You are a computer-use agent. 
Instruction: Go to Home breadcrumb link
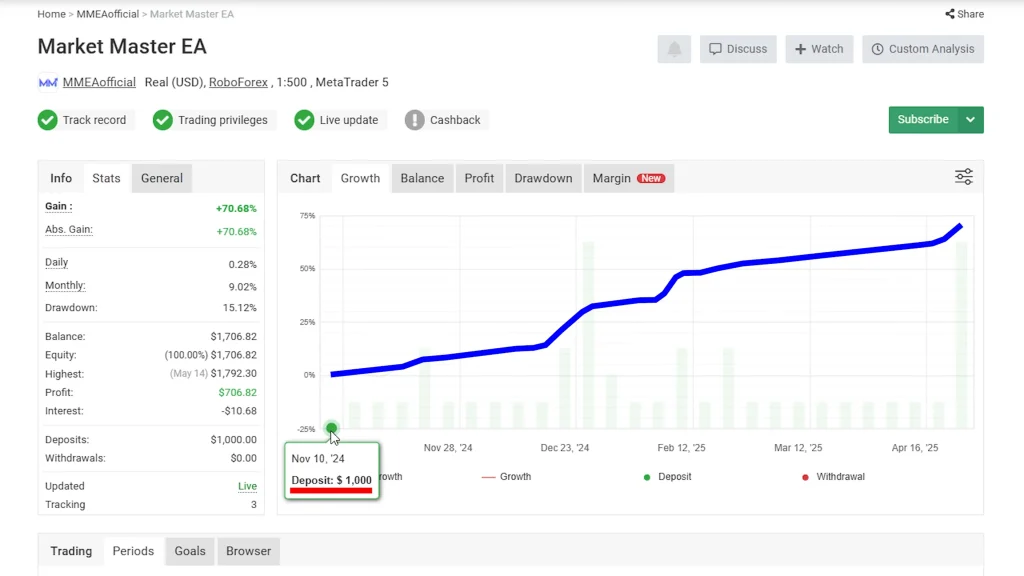pos(51,14)
